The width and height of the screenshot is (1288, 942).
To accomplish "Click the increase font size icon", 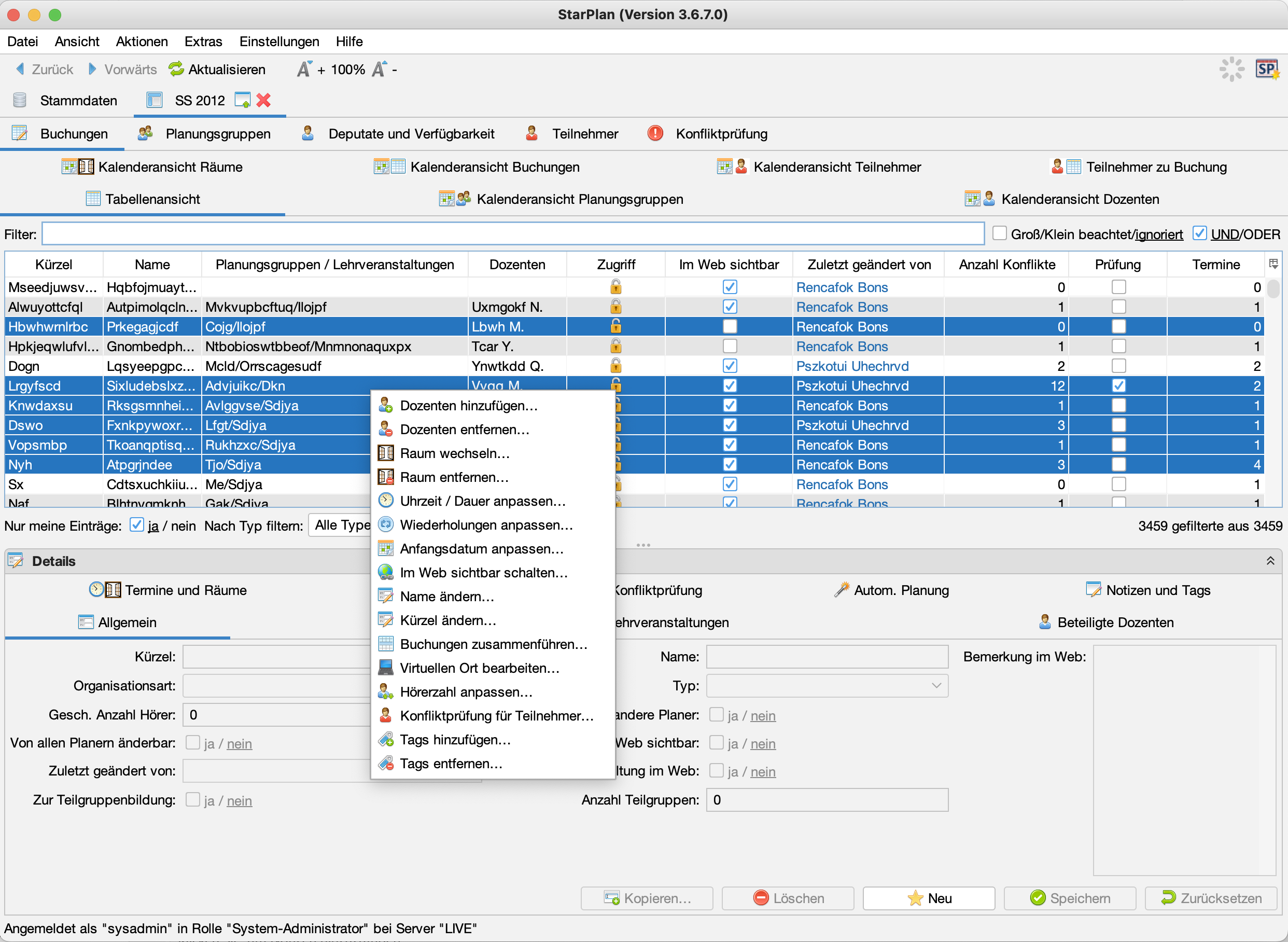I will point(304,69).
